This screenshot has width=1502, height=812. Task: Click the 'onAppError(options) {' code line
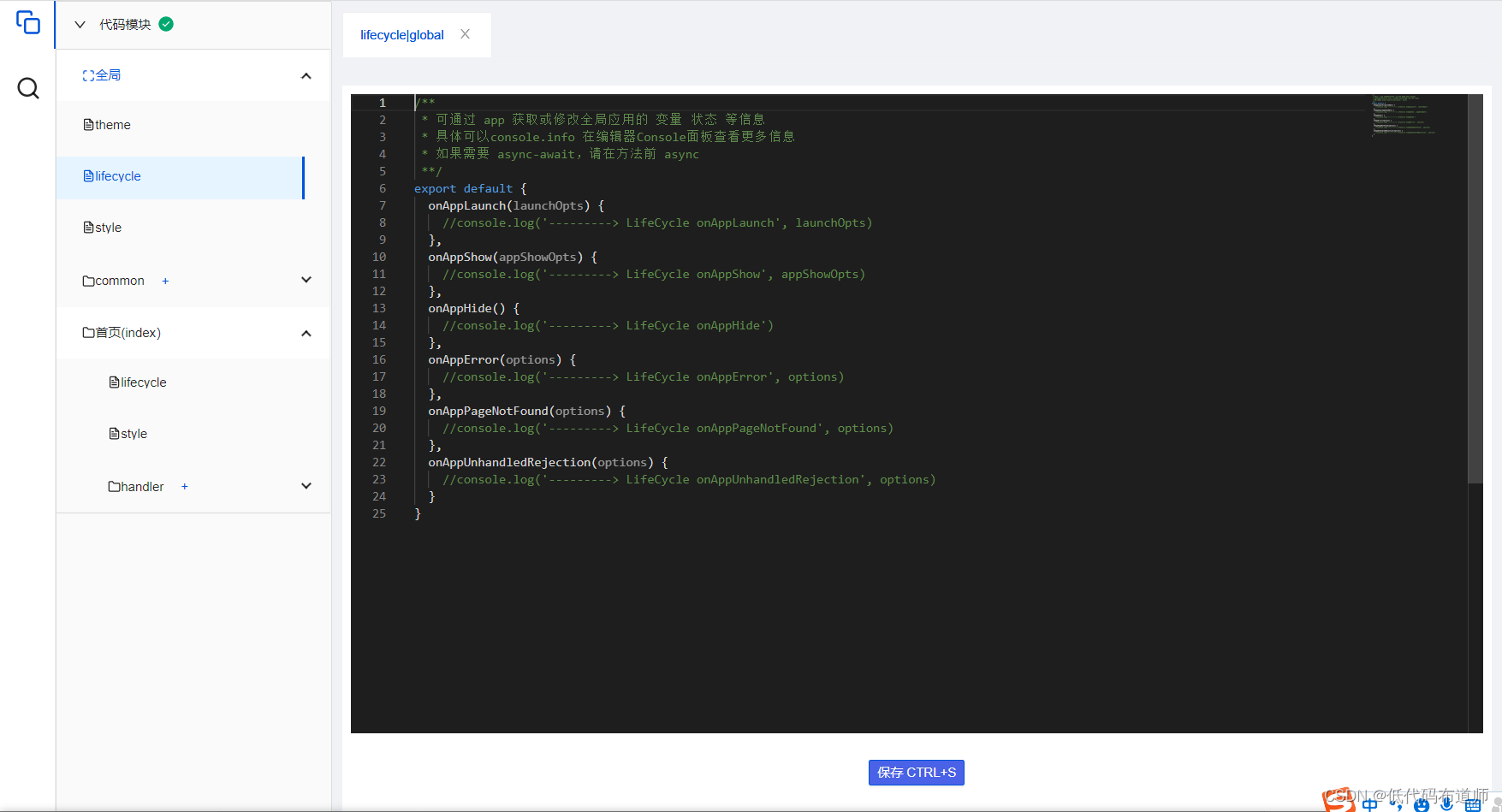click(x=502, y=359)
